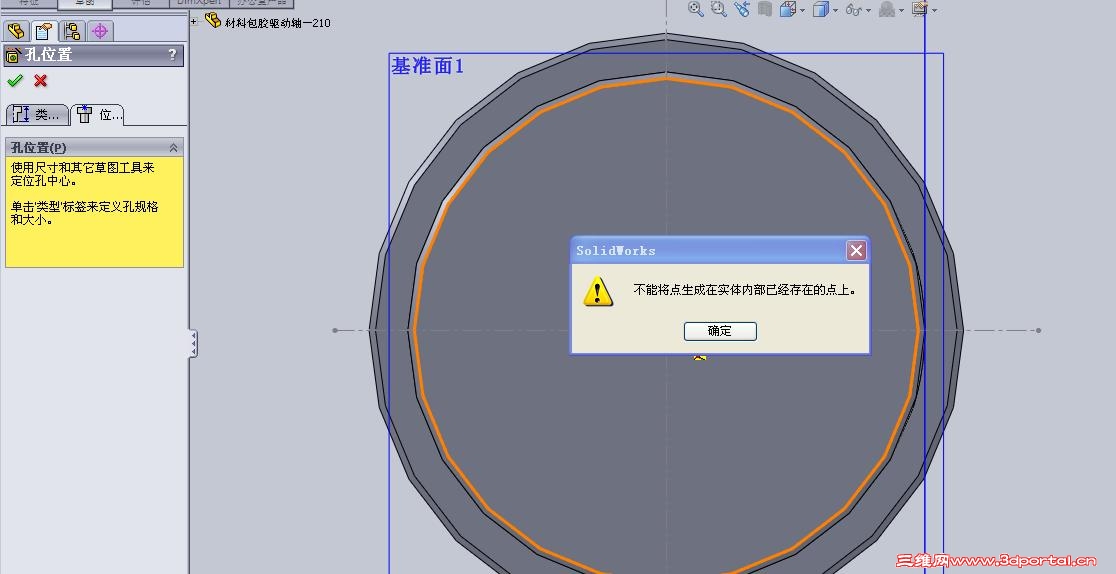Close the SolidWorks warning dialog

pos(856,251)
